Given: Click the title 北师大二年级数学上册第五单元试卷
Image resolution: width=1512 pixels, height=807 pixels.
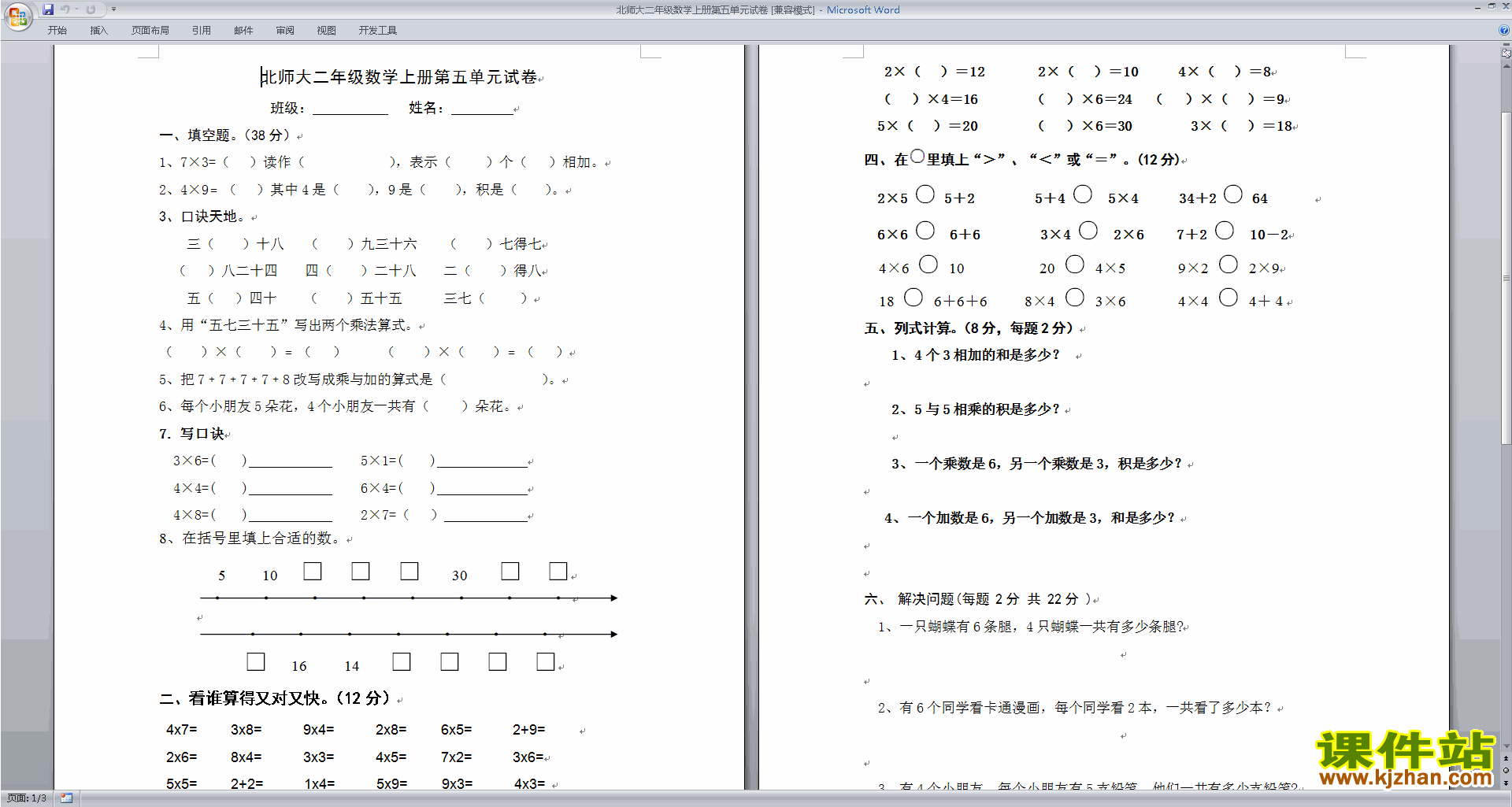Looking at the screenshot, I should (399, 77).
